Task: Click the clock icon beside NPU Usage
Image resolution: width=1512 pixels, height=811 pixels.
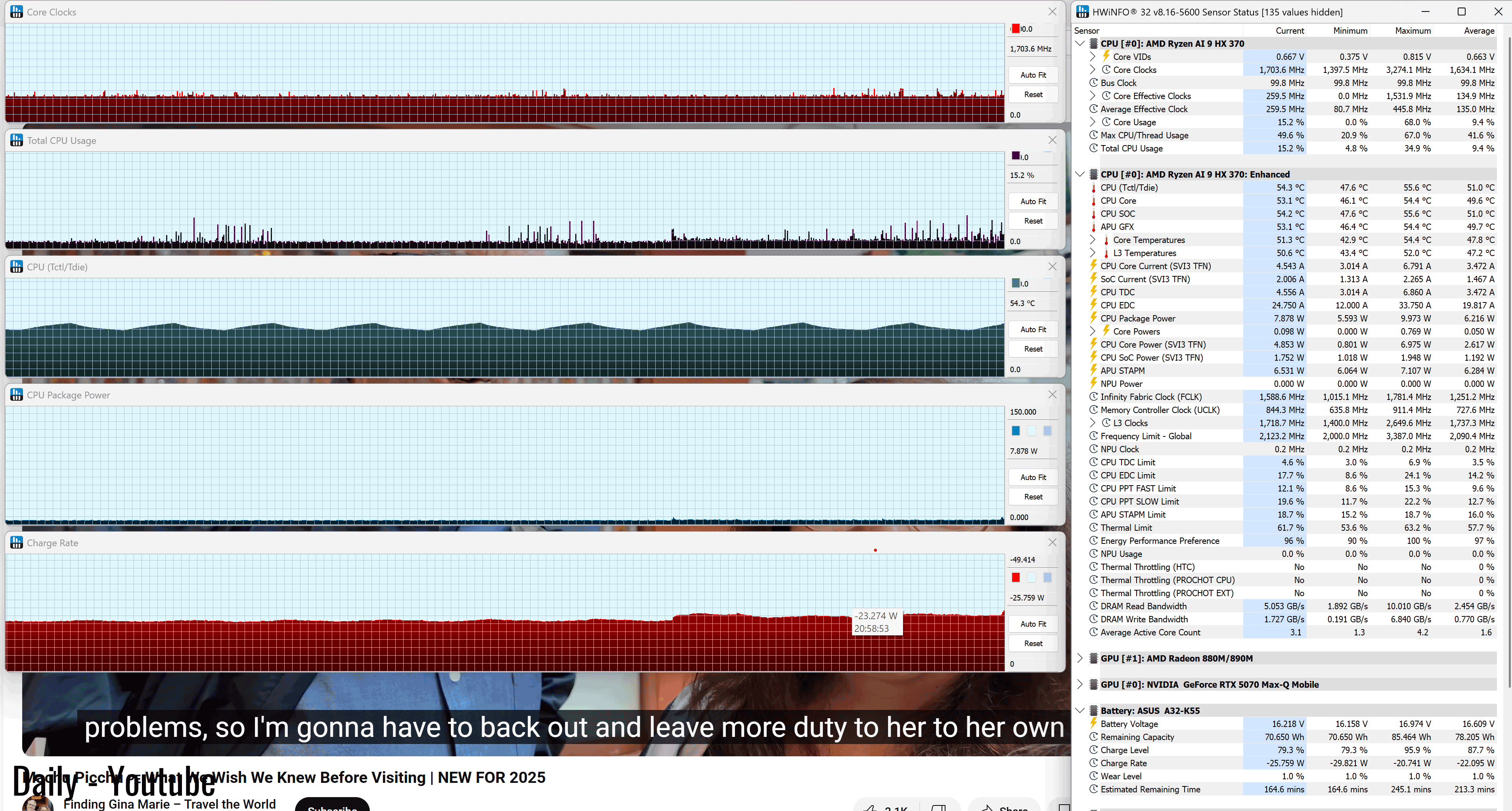Action: click(x=1093, y=553)
